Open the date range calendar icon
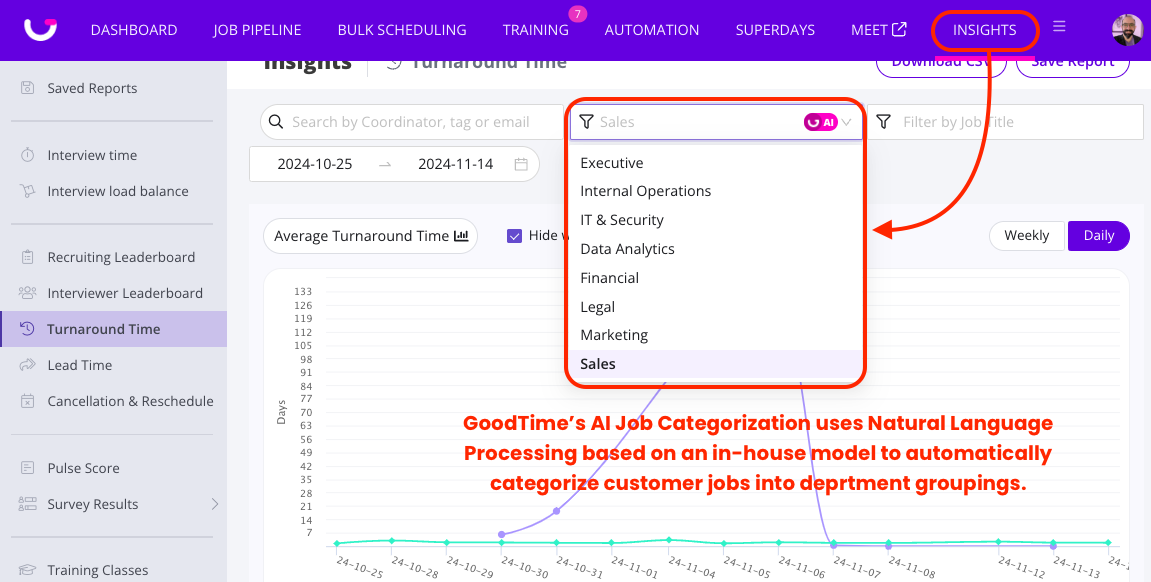The width and height of the screenshot is (1151, 582). pos(521,164)
